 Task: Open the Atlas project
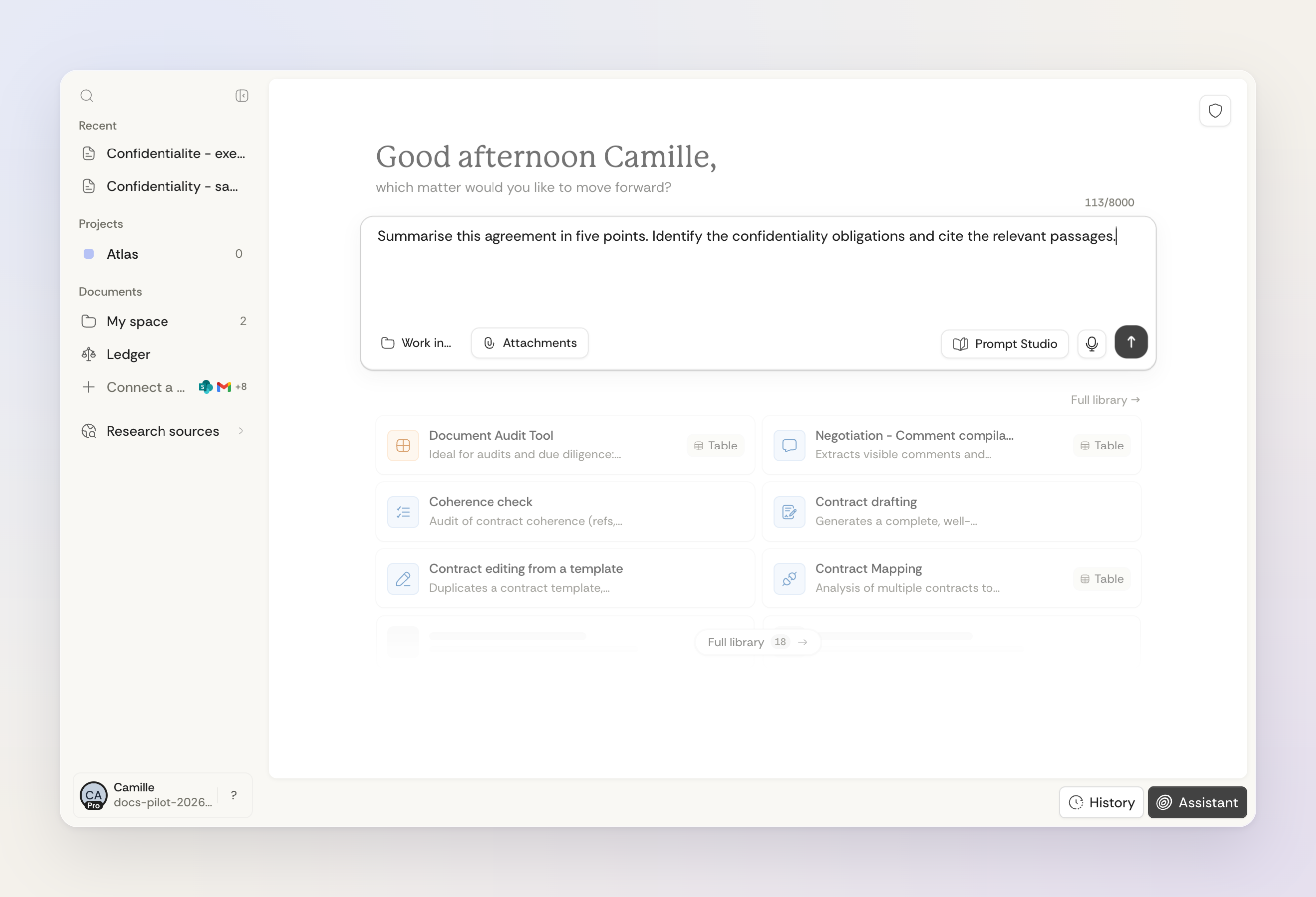coord(164,254)
